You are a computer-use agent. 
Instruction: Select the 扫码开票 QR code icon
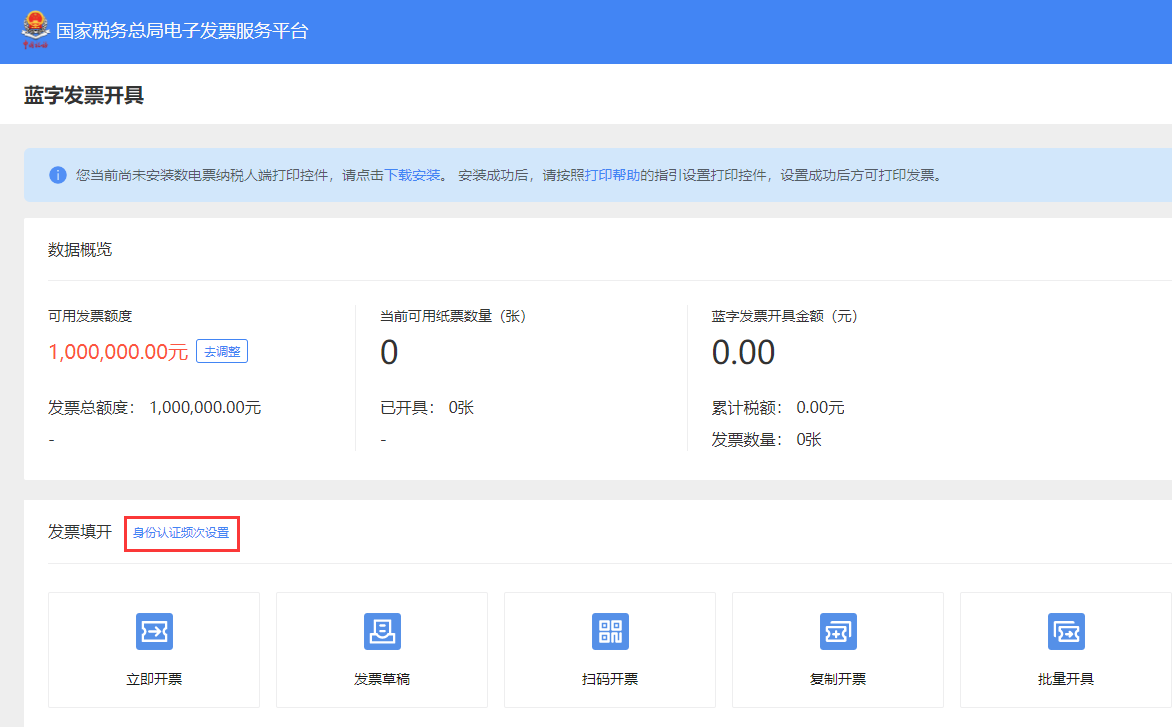(x=610, y=632)
